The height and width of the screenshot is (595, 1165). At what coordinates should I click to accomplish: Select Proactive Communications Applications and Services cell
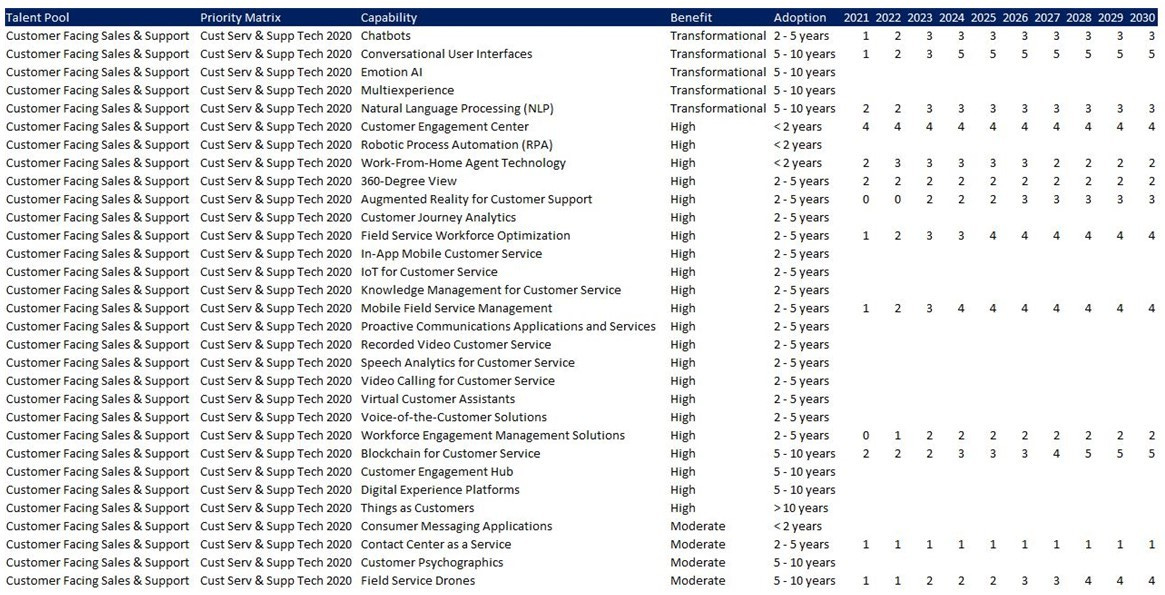coord(508,327)
